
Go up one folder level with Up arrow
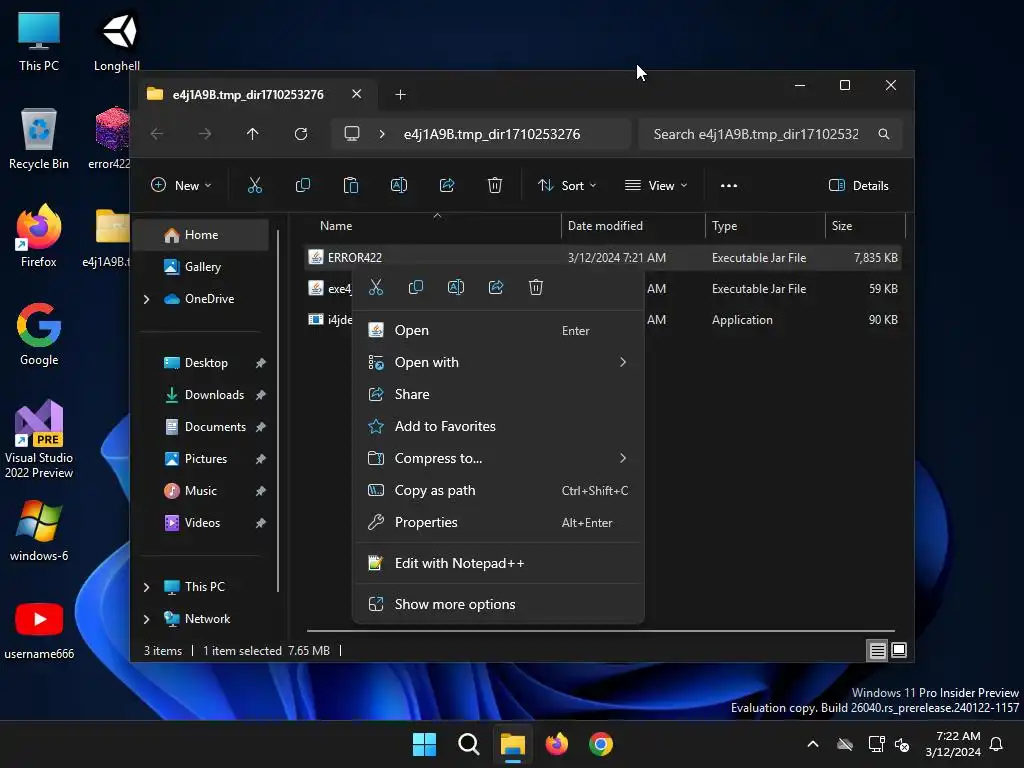click(x=253, y=134)
